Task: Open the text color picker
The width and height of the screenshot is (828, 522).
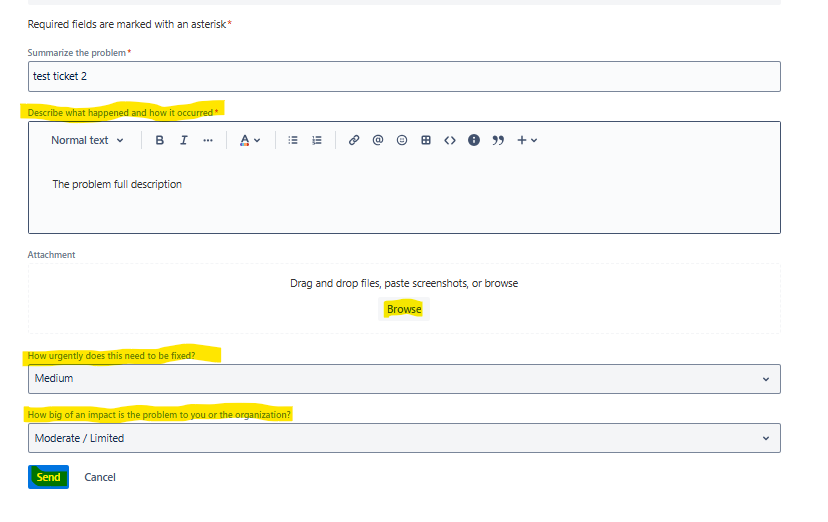Action: [x=249, y=141]
